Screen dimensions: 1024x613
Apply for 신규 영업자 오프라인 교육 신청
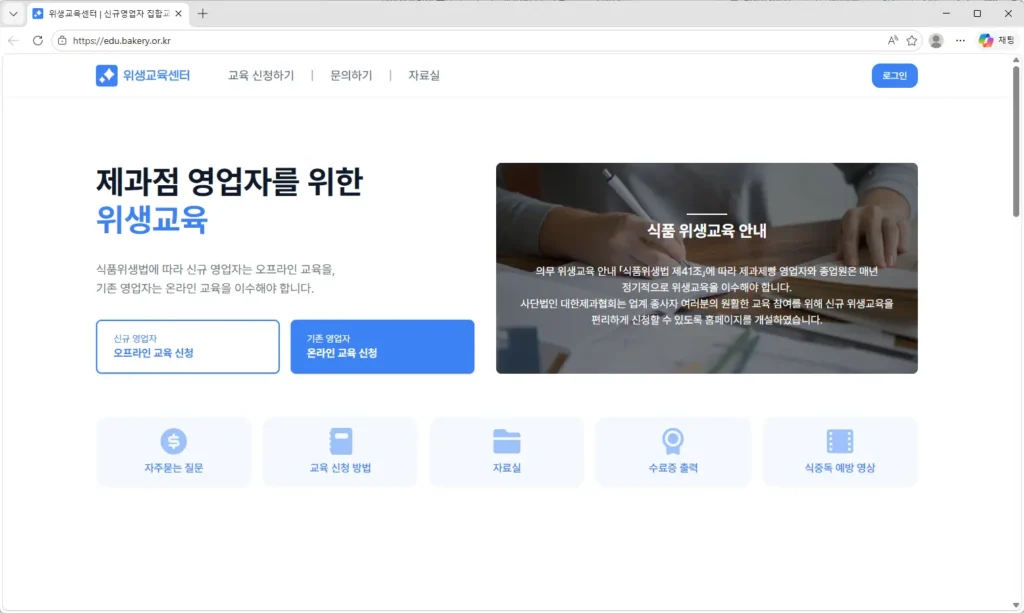187,347
